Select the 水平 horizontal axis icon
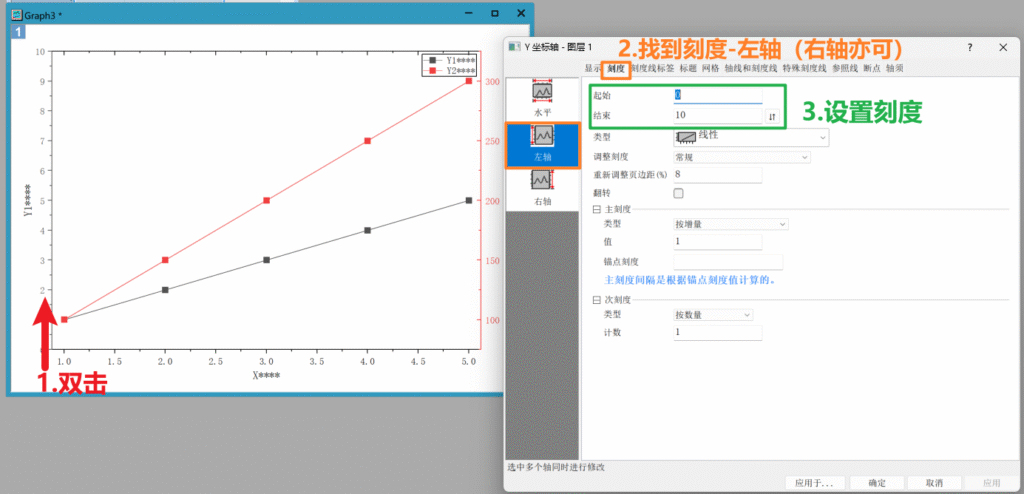 tap(542, 96)
